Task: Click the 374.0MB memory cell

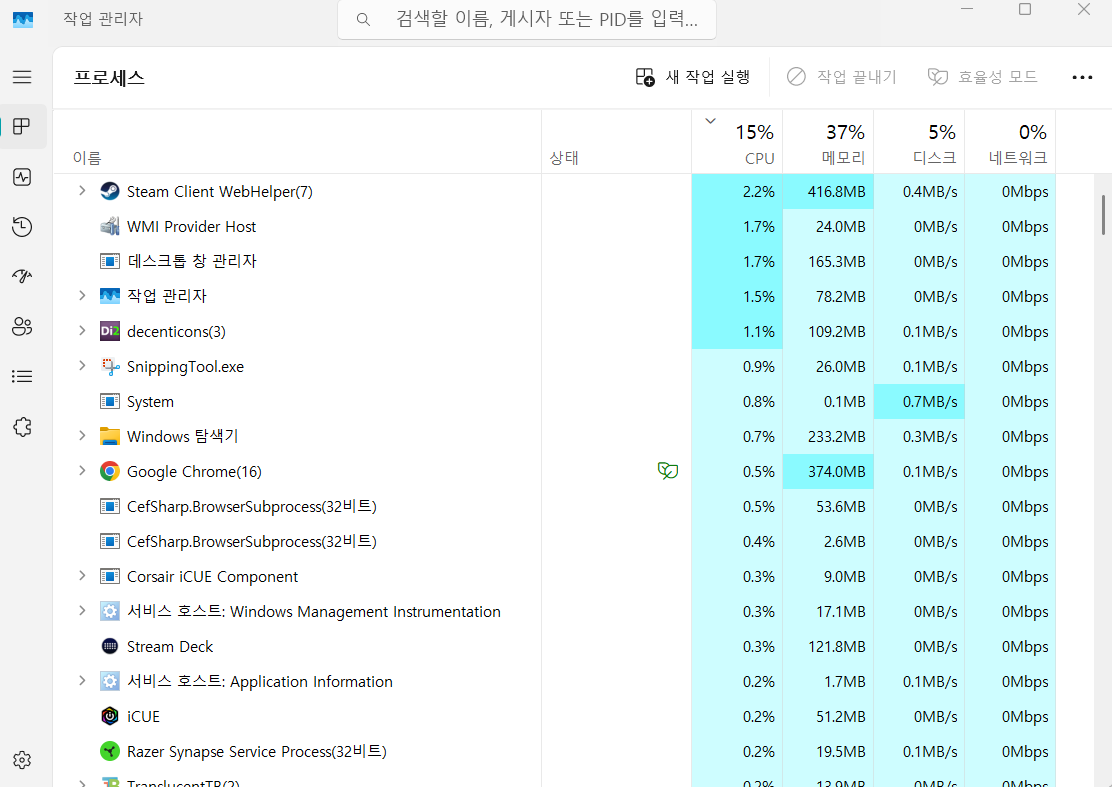Action: 828,471
